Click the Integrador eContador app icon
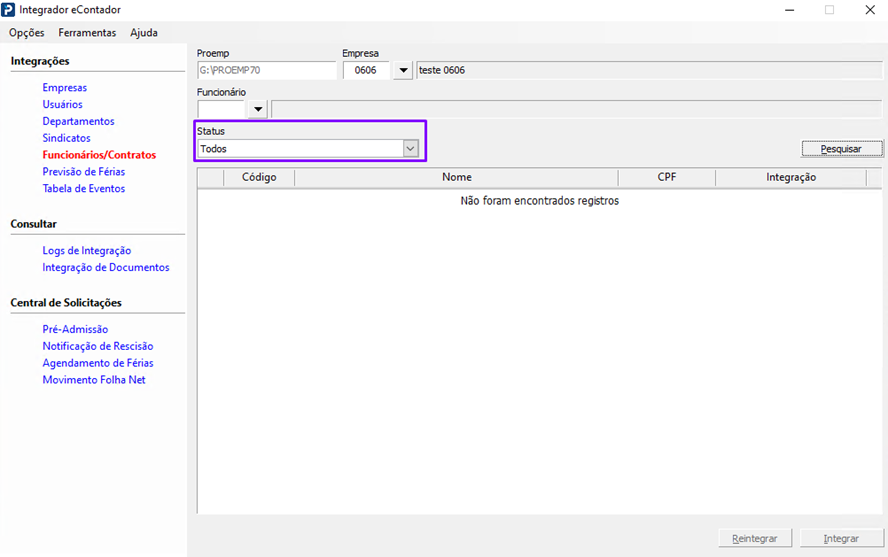The width and height of the screenshot is (888, 557). click(9, 10)
